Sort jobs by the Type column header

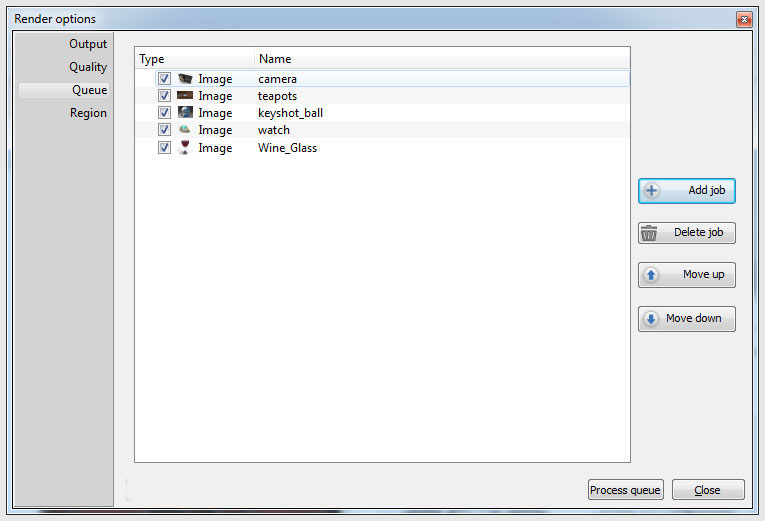194,59
